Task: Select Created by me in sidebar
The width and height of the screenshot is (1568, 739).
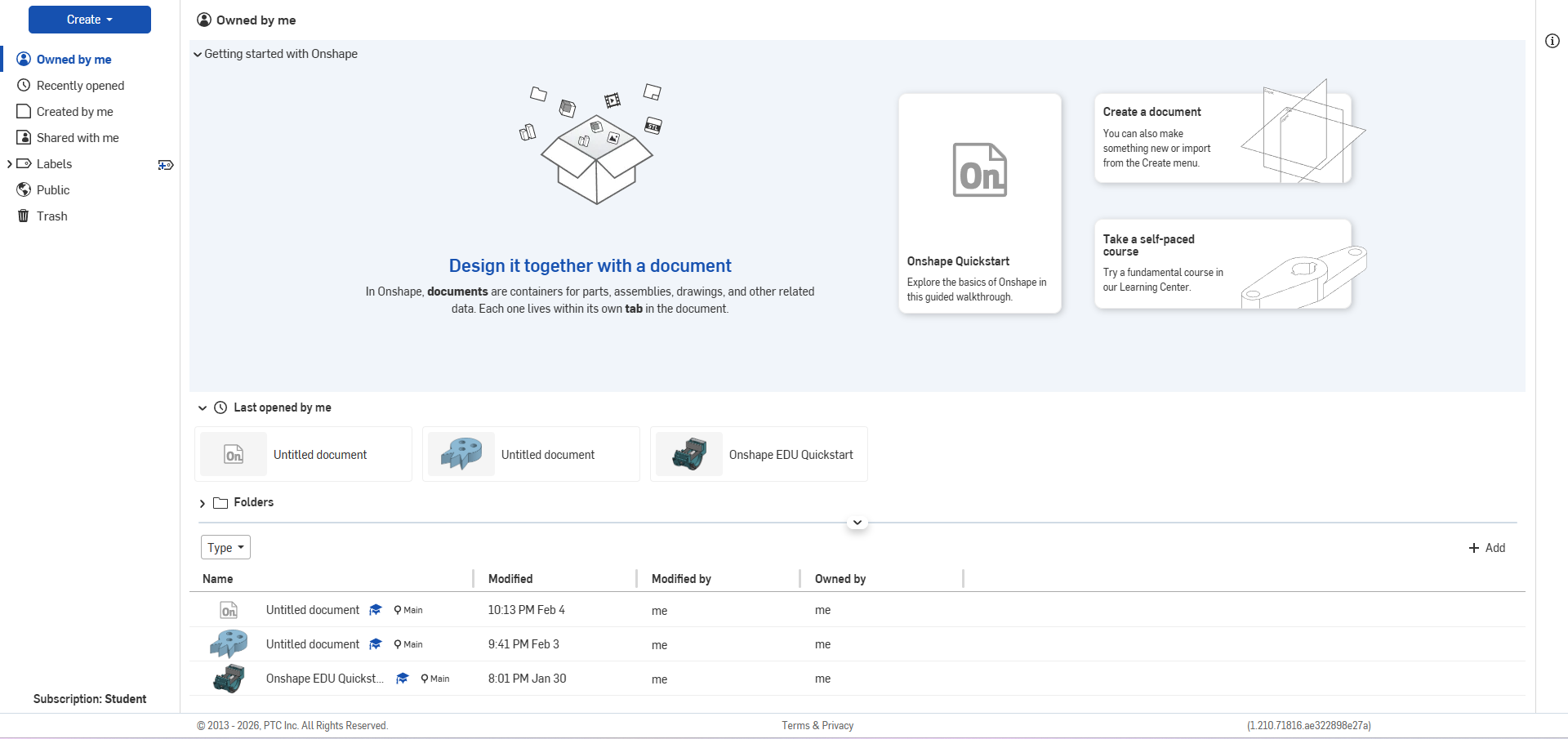Action: 74,112
